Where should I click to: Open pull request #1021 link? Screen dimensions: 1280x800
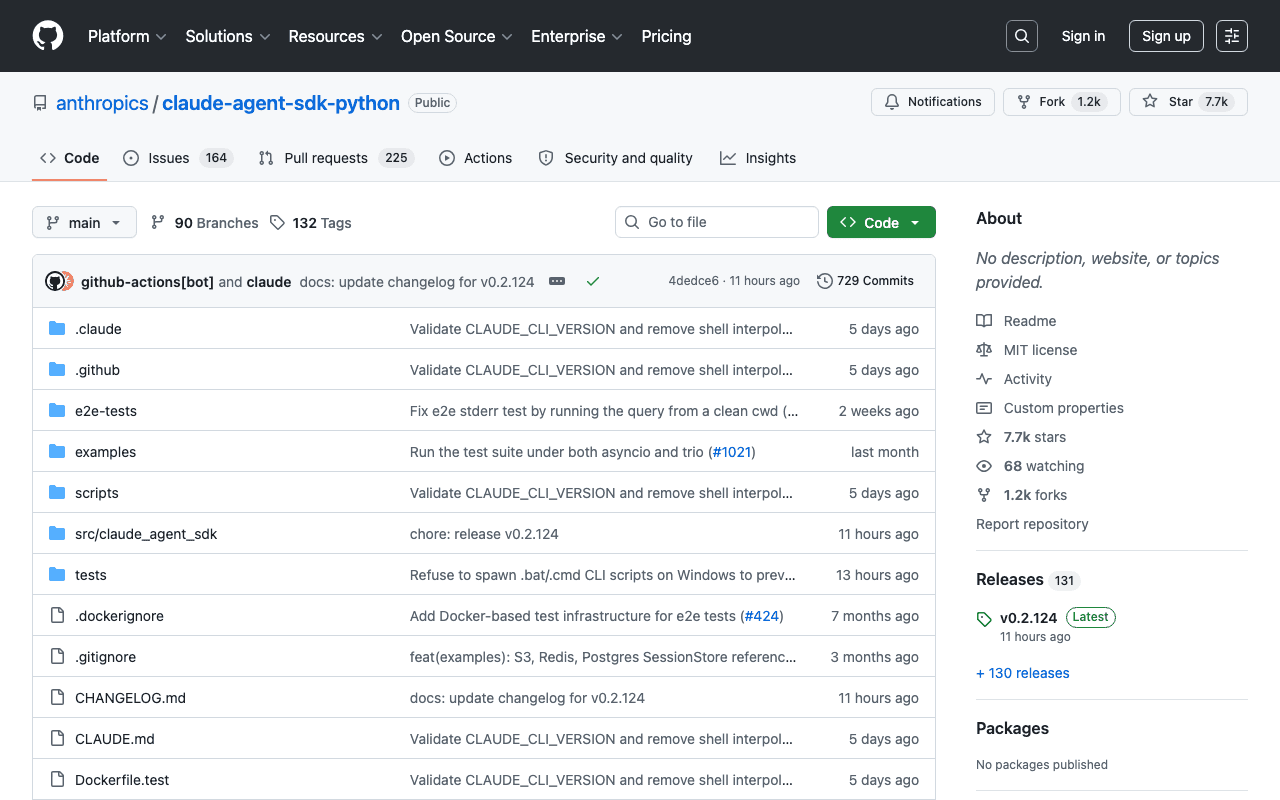(732, 452)
